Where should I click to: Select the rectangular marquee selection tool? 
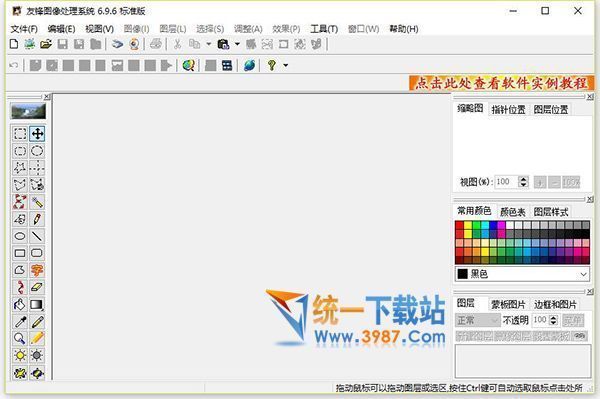coord(20,134)
